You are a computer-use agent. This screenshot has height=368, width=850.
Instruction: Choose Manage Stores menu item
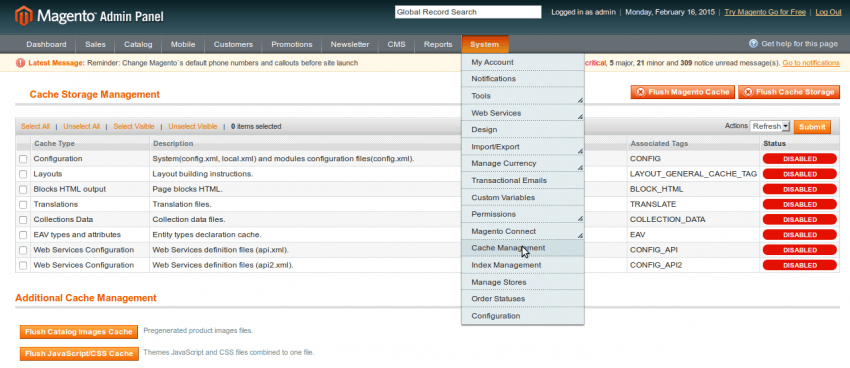pyautogui.click(x=523, y=282)
